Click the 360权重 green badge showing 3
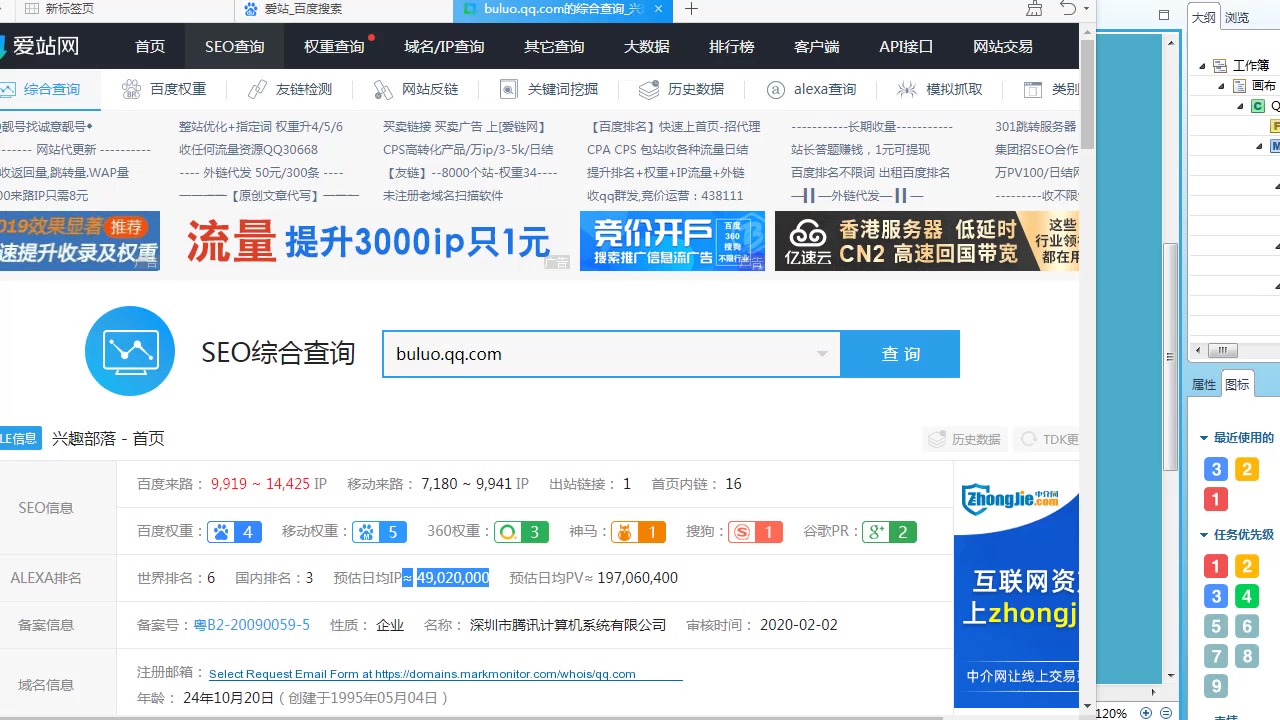This screenshot has height=720, width=1280. tap(522, 532)
